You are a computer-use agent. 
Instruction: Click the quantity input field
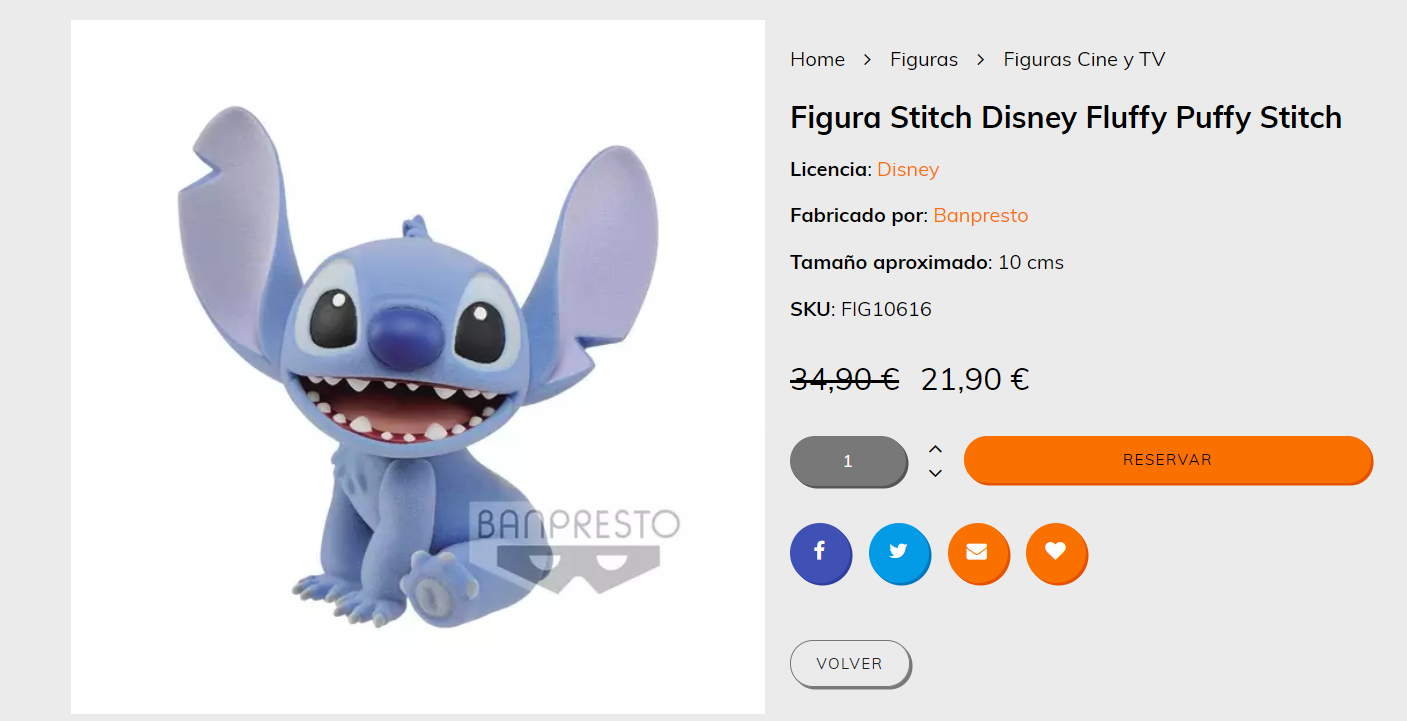click(x=848, y=461)
